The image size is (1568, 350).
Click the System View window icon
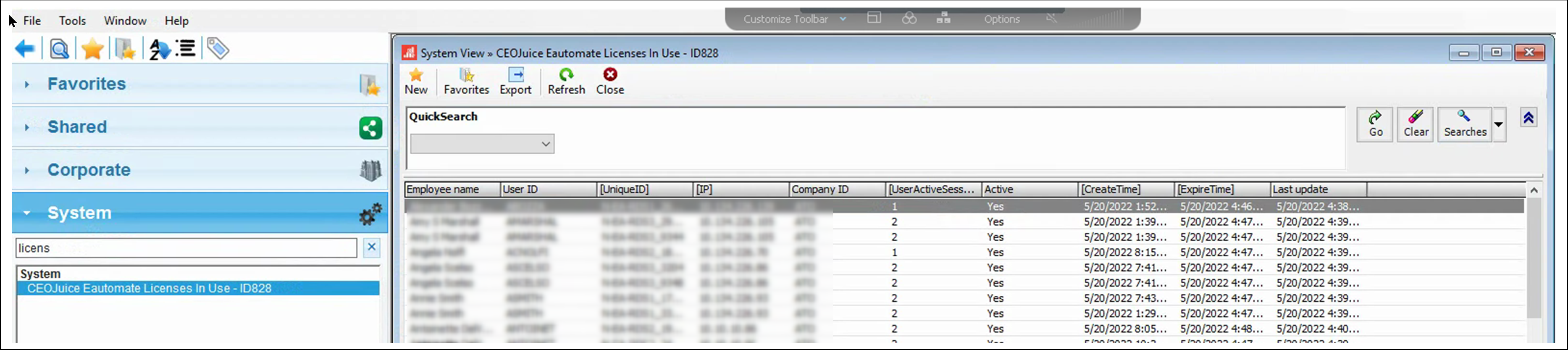tap(409, 53)
